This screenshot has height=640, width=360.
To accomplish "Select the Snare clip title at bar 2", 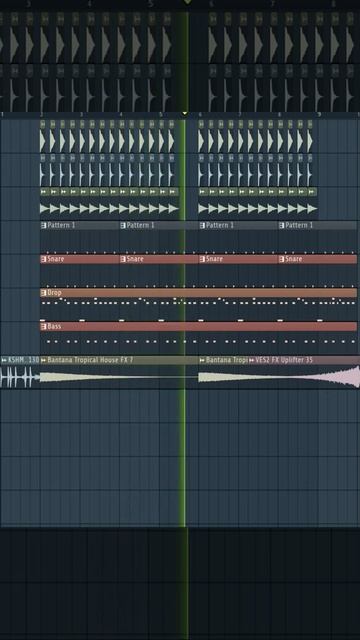I will click(x=56, y=259).
